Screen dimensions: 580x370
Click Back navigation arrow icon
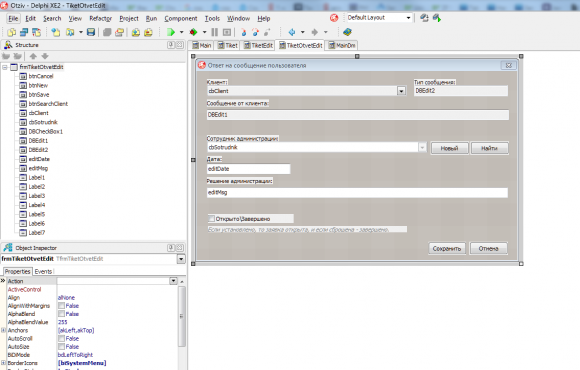[x=292, y=32]
